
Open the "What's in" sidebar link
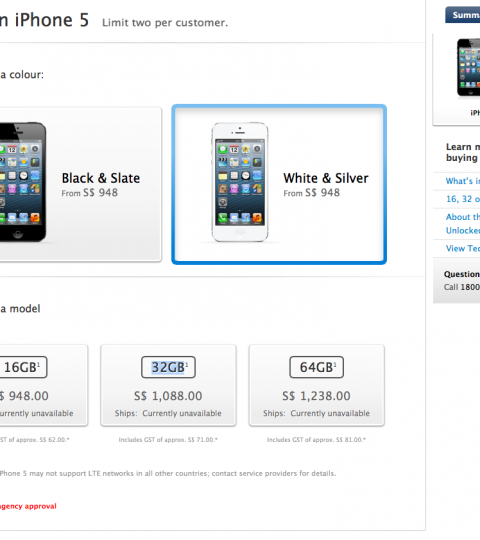(462, 181)
